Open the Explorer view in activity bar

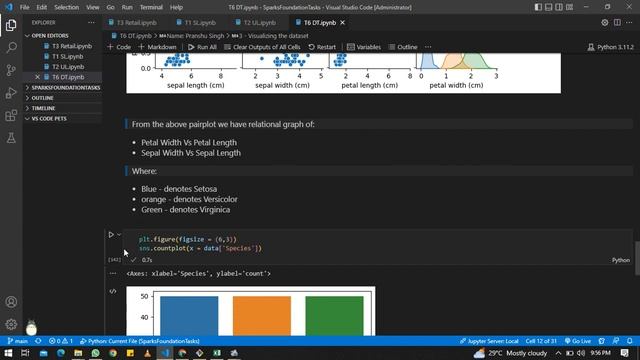pyautogui.click(x=11, y=25)
